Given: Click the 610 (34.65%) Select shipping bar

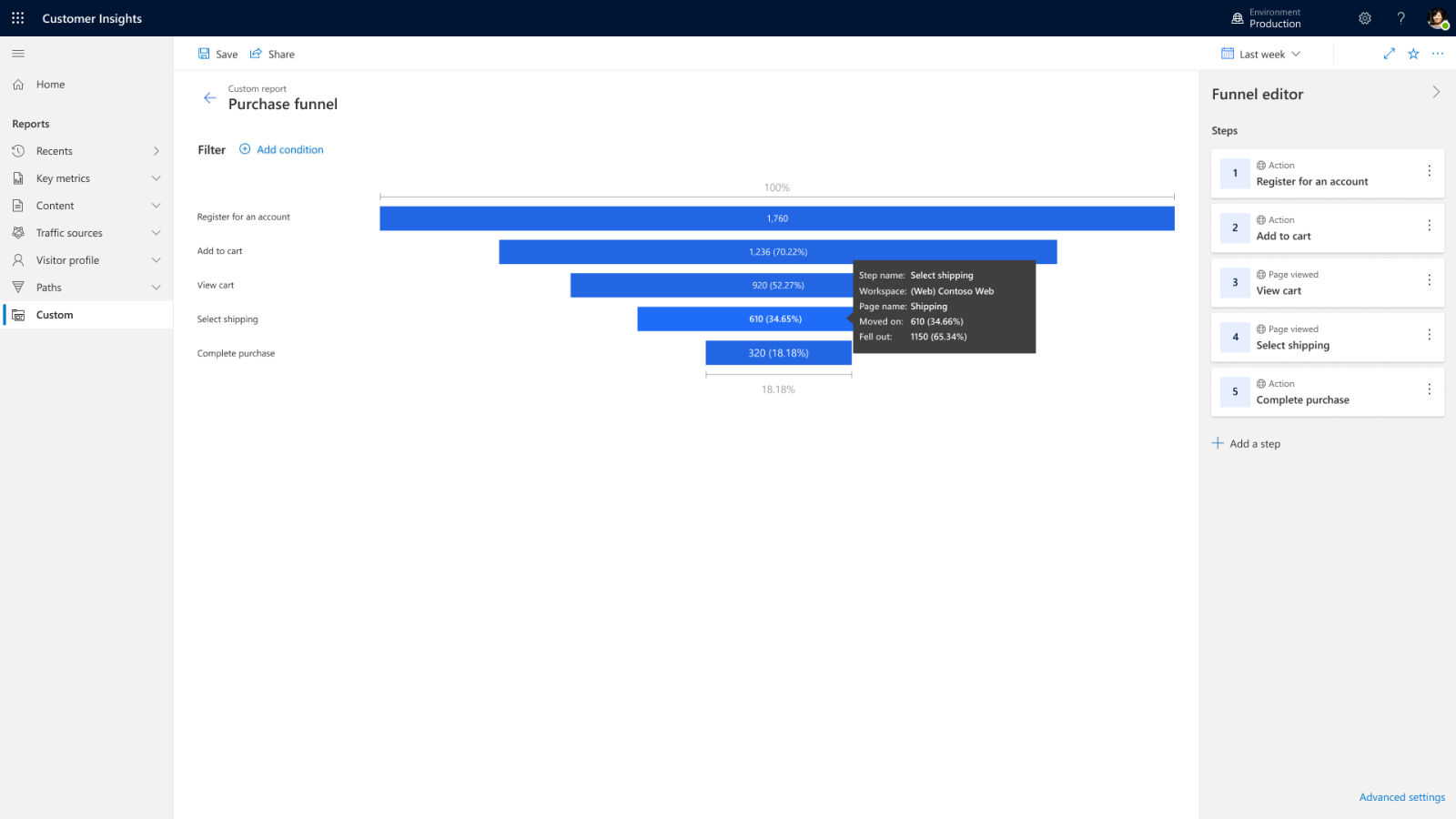Looking at the screenshot, I should 744,319.
